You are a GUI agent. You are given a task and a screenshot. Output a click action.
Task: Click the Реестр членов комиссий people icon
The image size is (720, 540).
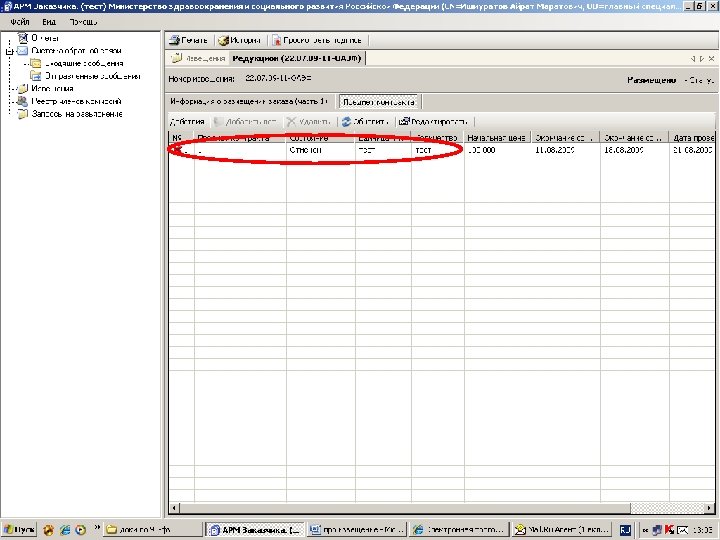tap(22, 101)
